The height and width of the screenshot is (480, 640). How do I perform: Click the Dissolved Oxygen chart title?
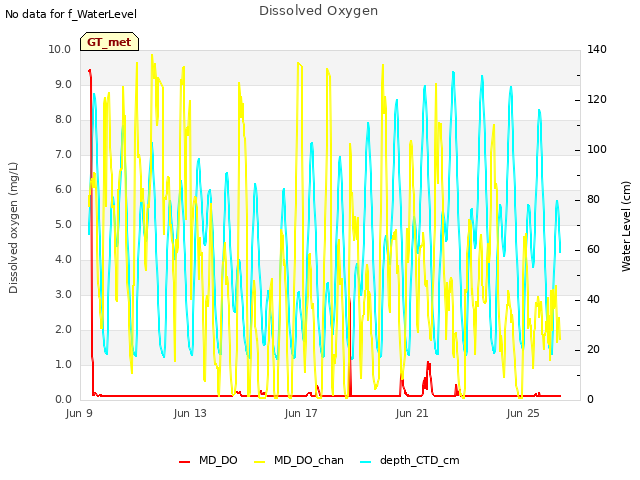[318, 11]
